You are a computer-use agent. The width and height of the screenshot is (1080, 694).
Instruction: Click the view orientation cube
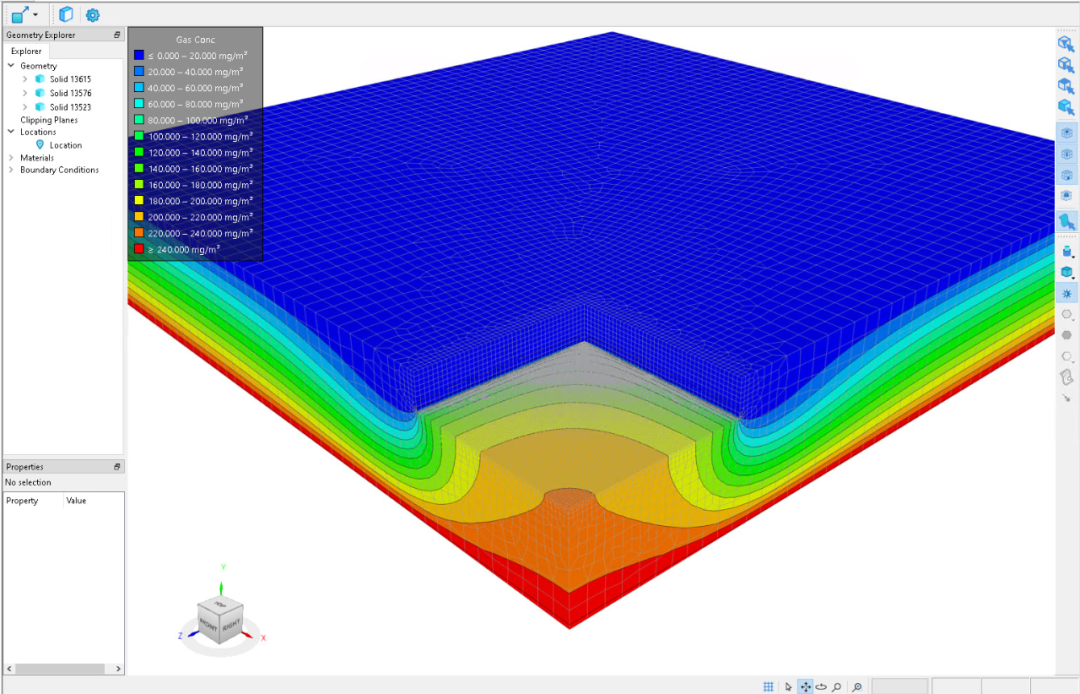220,618
